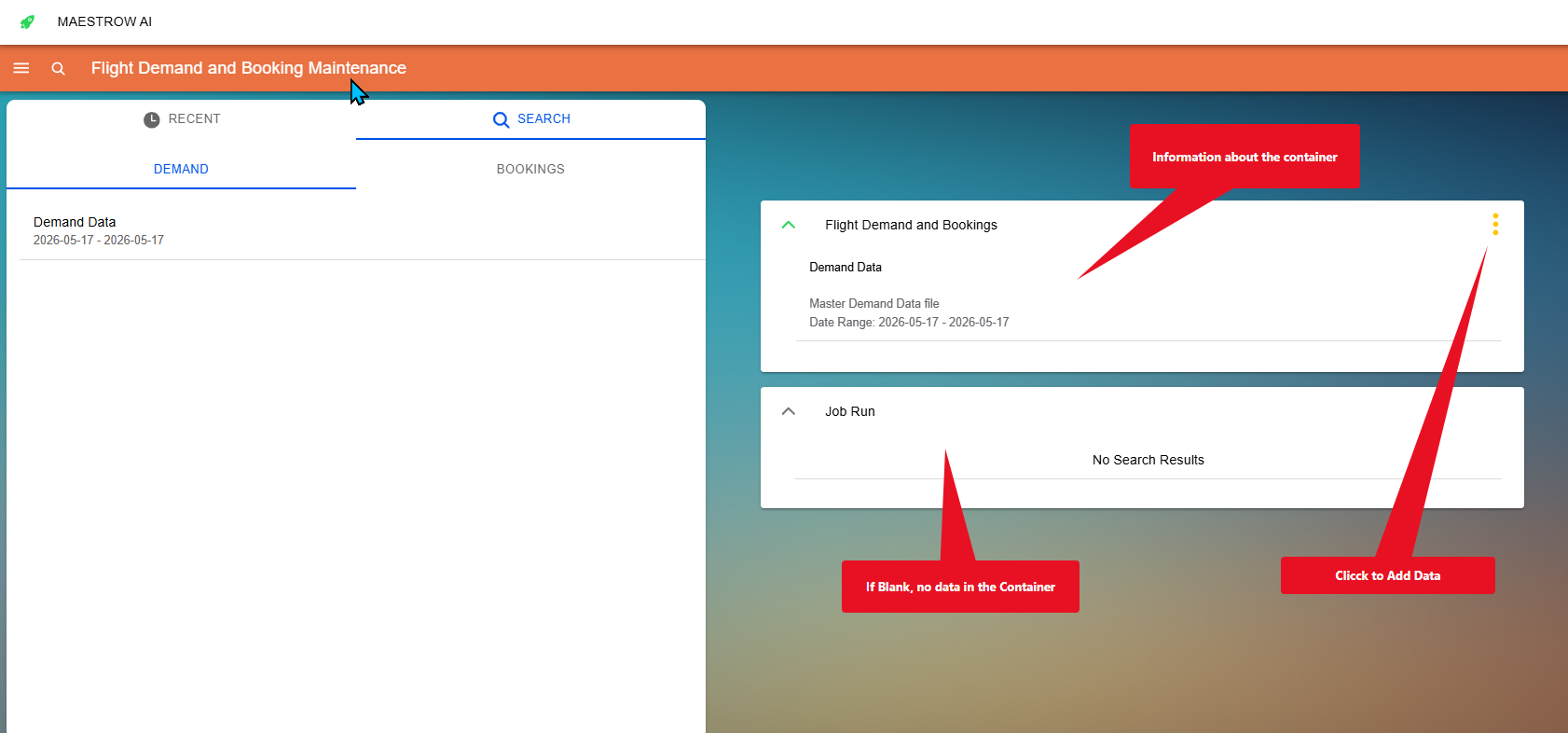This screenshot has height=733, width=1568.
Task: Collapse the Flight Demand and Bookings panel
Action: (789, 225)
